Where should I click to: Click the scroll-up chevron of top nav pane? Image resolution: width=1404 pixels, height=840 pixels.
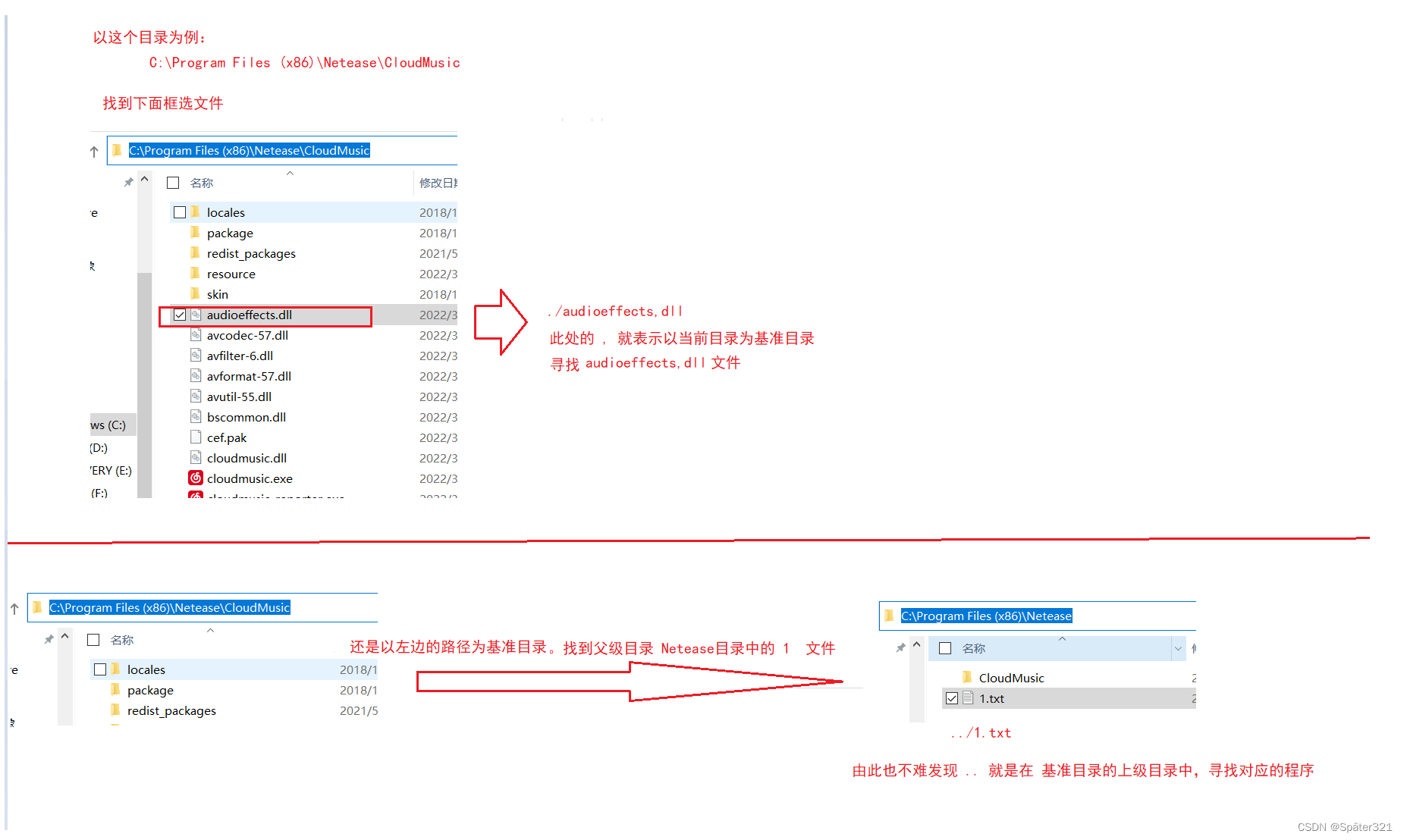coord(144,180)
